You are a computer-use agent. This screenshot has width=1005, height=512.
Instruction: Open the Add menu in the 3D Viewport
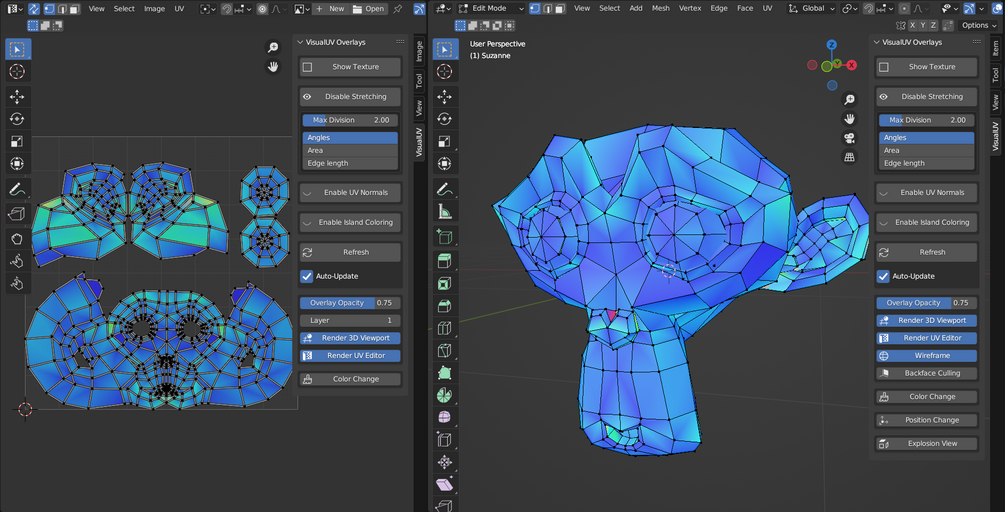point(636,8)
